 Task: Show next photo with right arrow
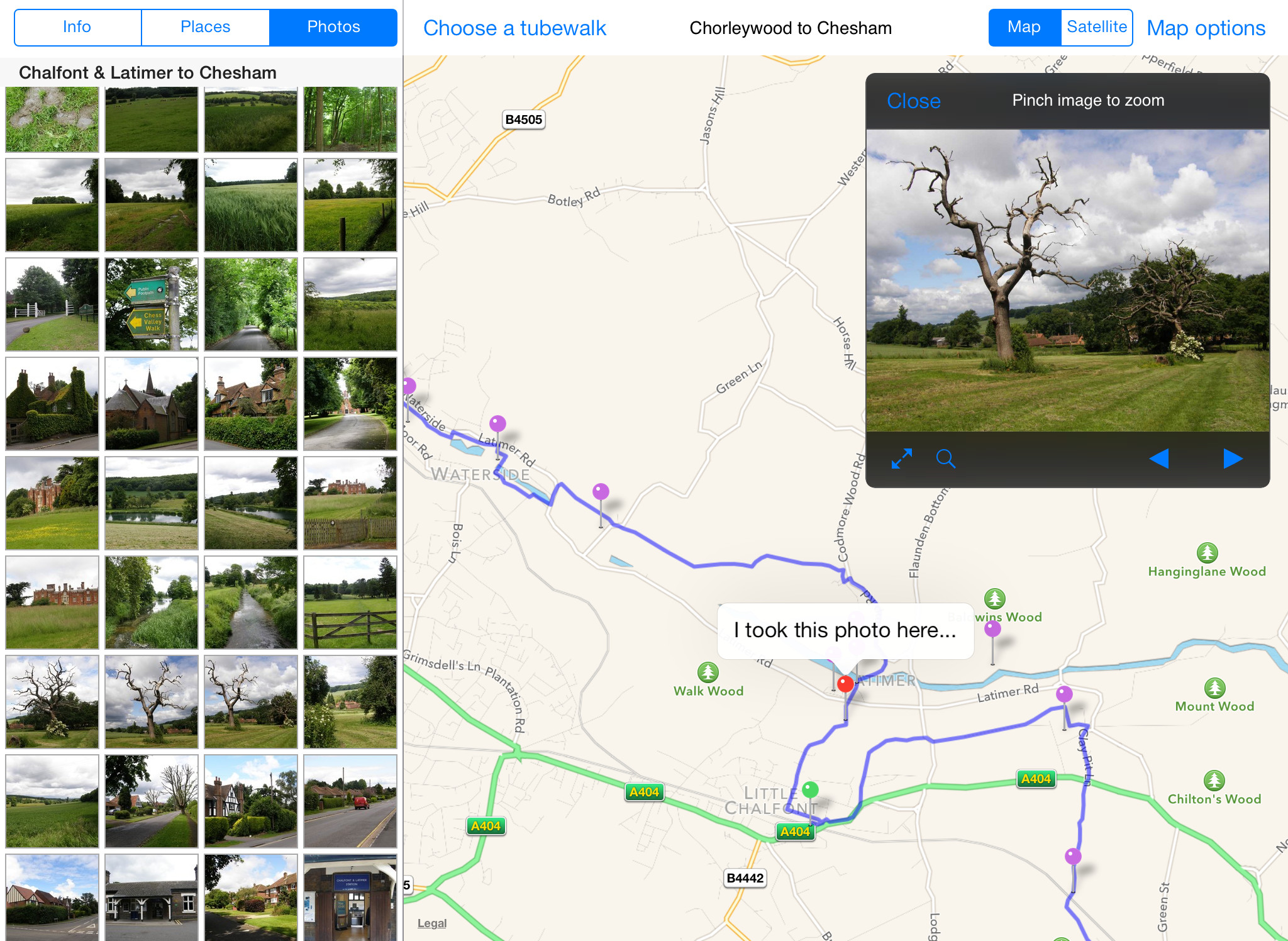click(1233, 459)
